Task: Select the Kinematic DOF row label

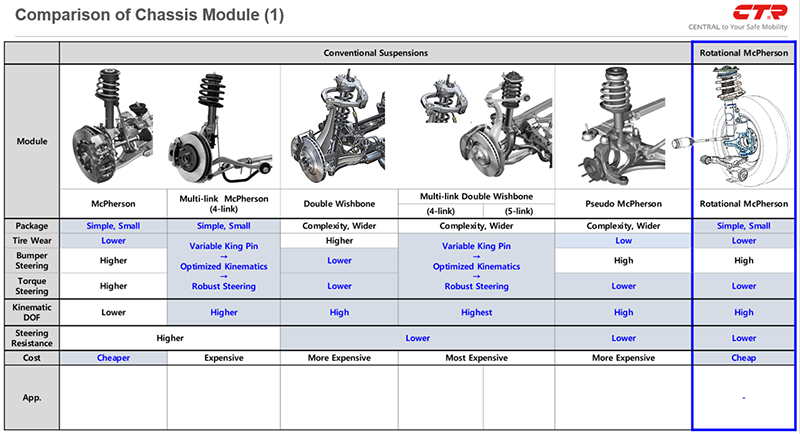Action: 31,312
